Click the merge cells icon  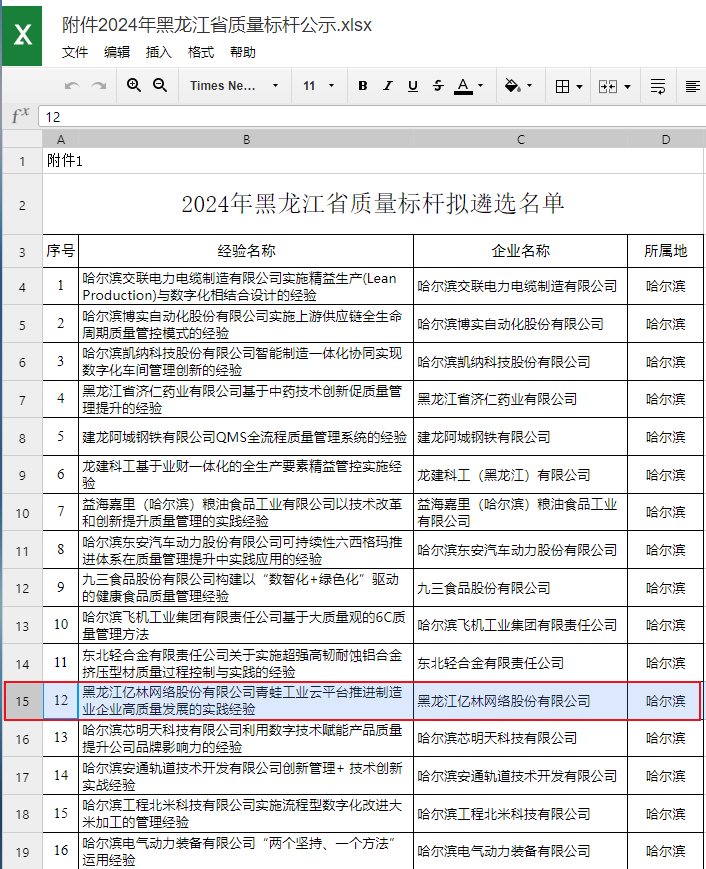point(608,86)
